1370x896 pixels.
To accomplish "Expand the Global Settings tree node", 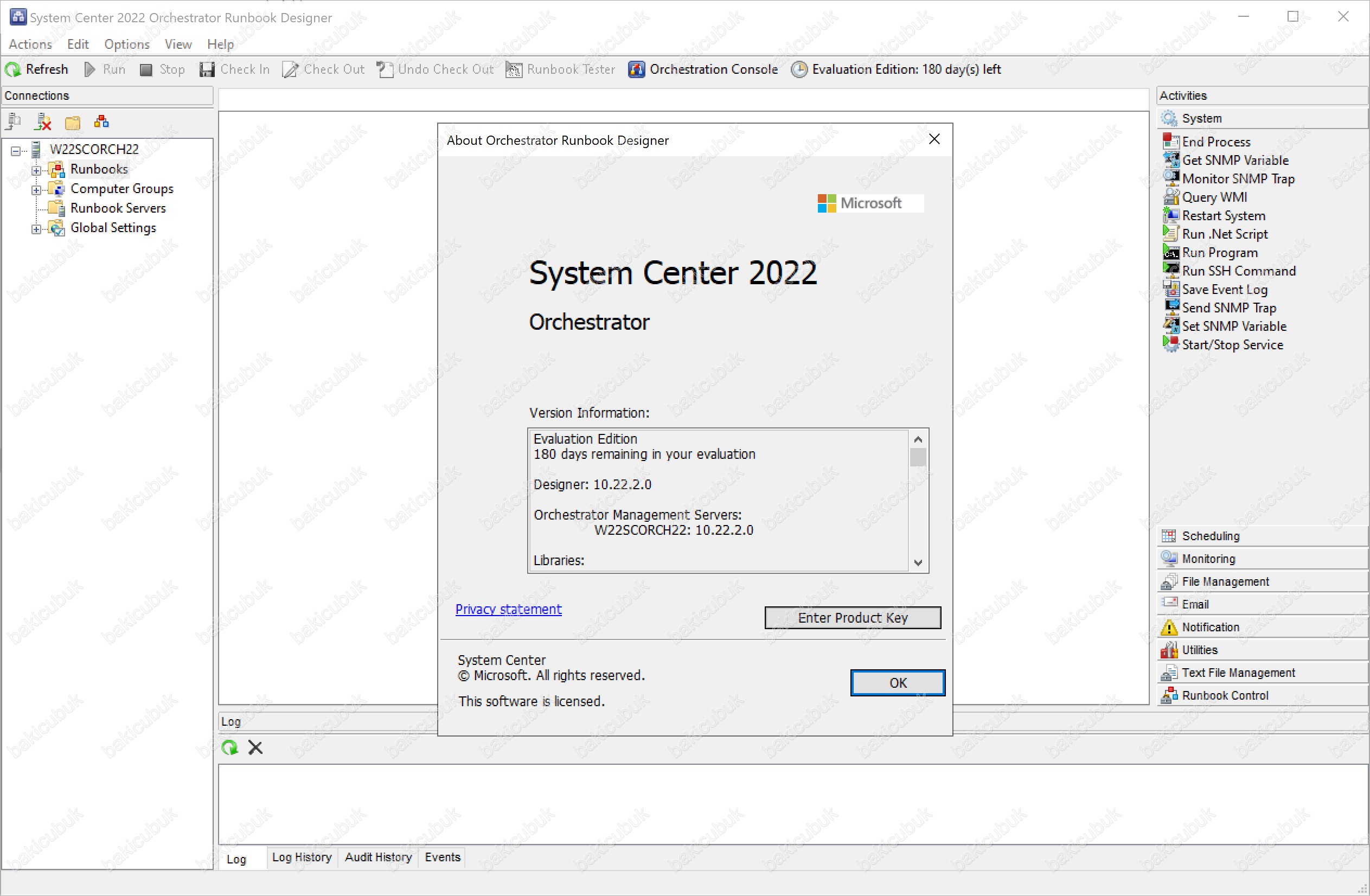I will click(x=36, y=229).
